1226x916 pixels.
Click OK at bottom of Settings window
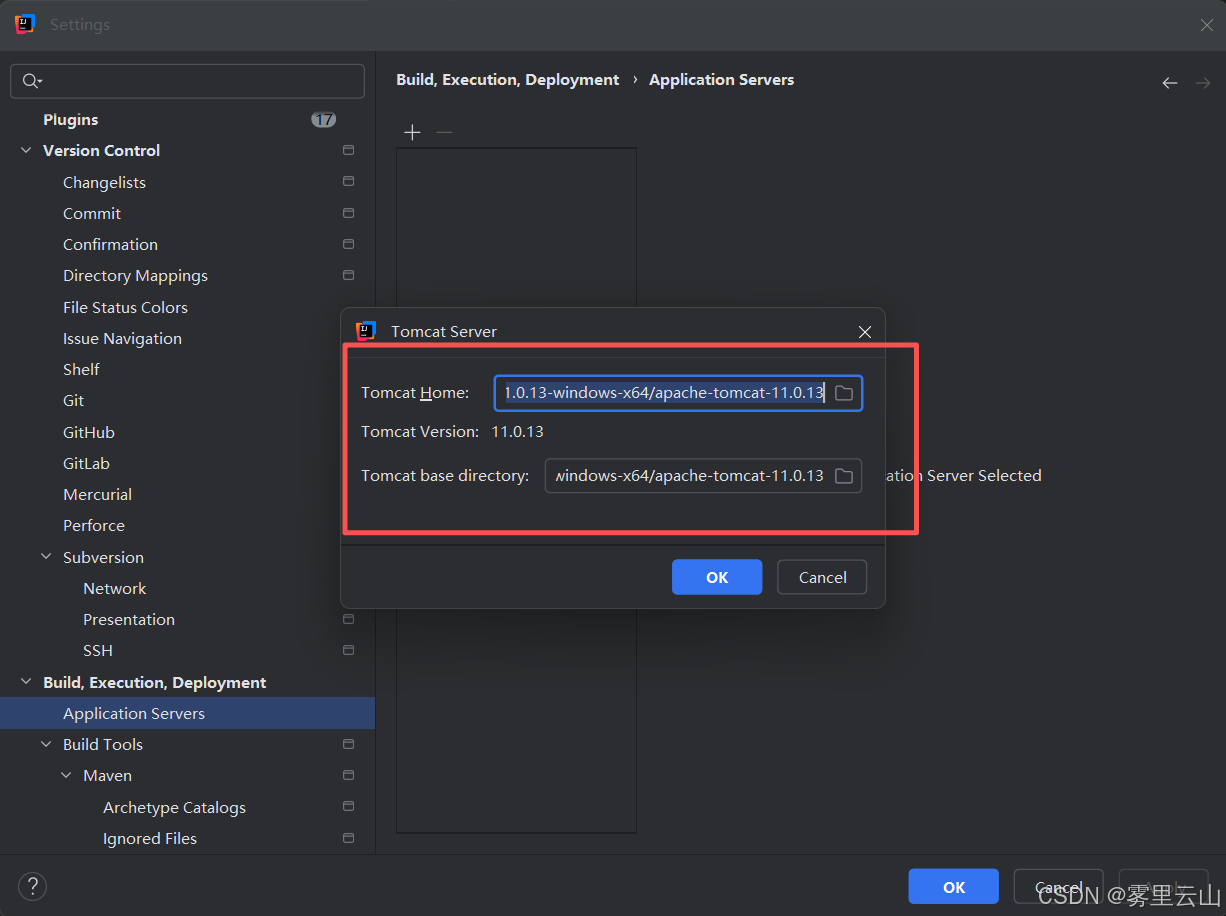click(954, 887)
